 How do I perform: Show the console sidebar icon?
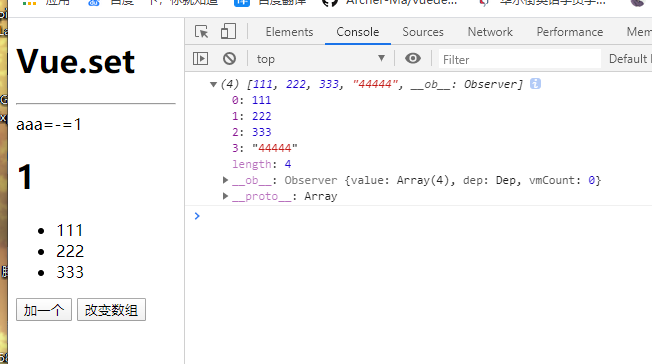[x=200, y=59]
